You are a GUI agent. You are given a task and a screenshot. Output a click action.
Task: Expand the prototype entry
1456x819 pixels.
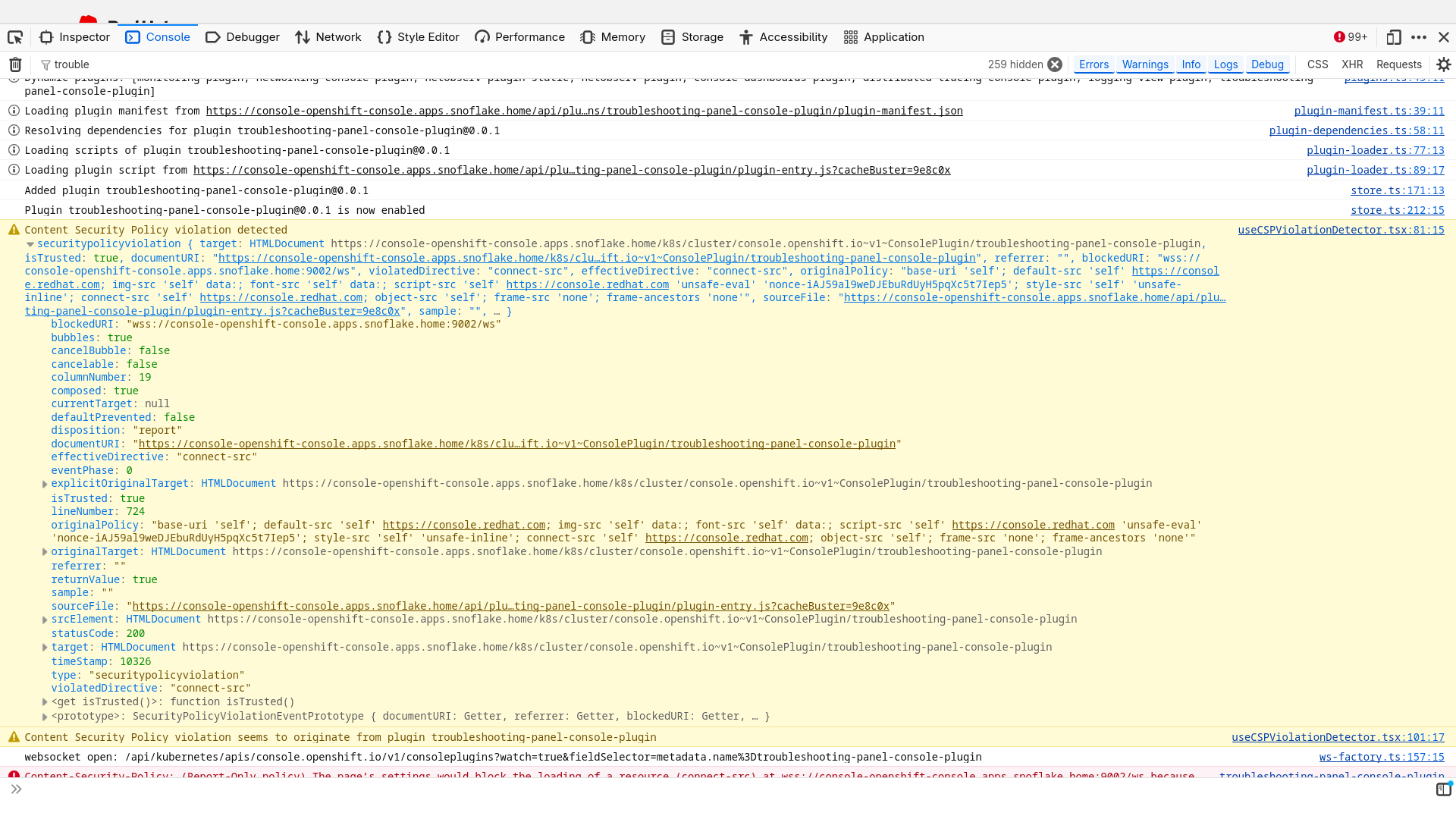tap(45, 717)
